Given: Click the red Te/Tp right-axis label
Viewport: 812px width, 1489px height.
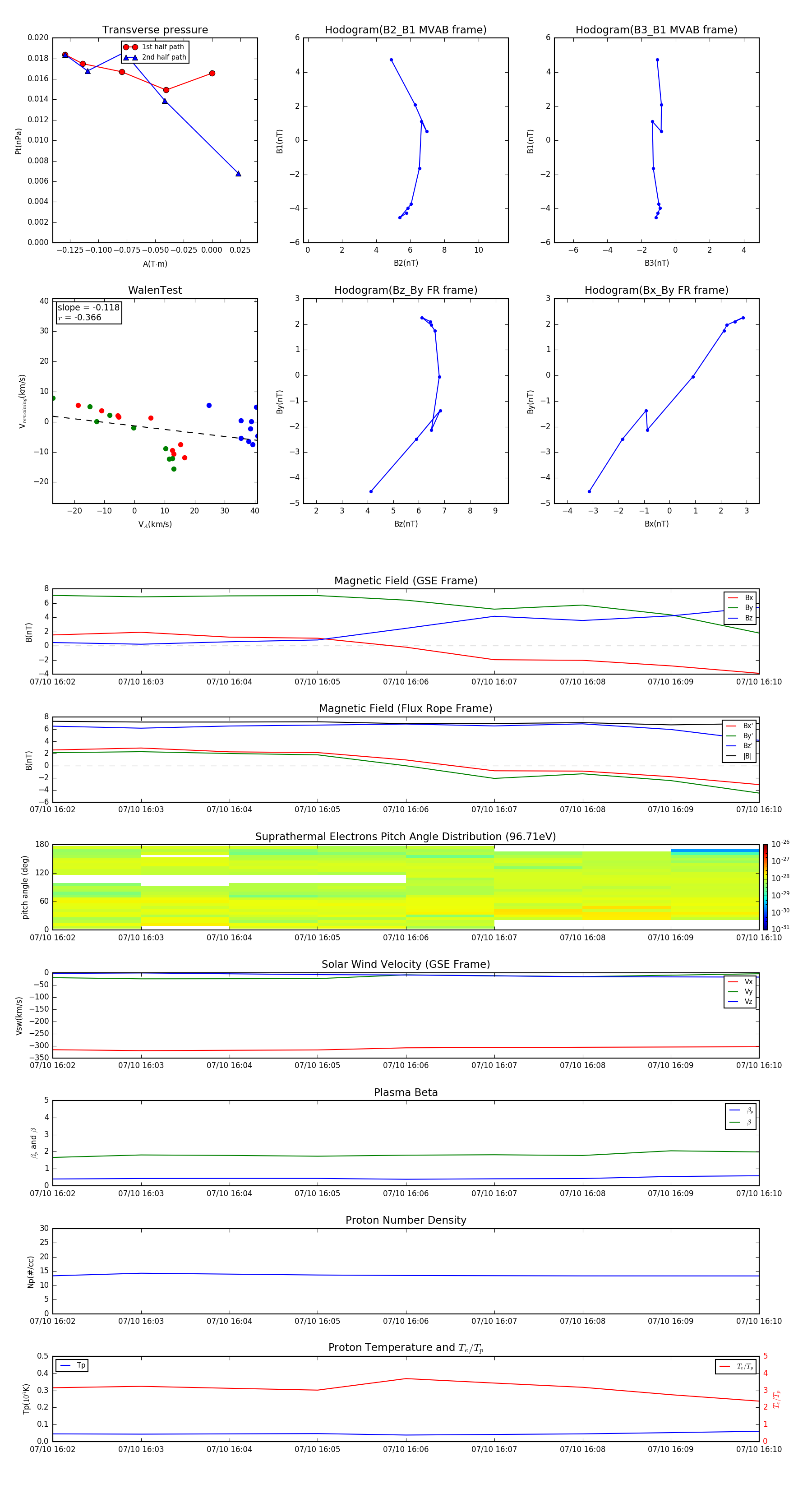Looking at the screenshot, I should [776, 1399].
